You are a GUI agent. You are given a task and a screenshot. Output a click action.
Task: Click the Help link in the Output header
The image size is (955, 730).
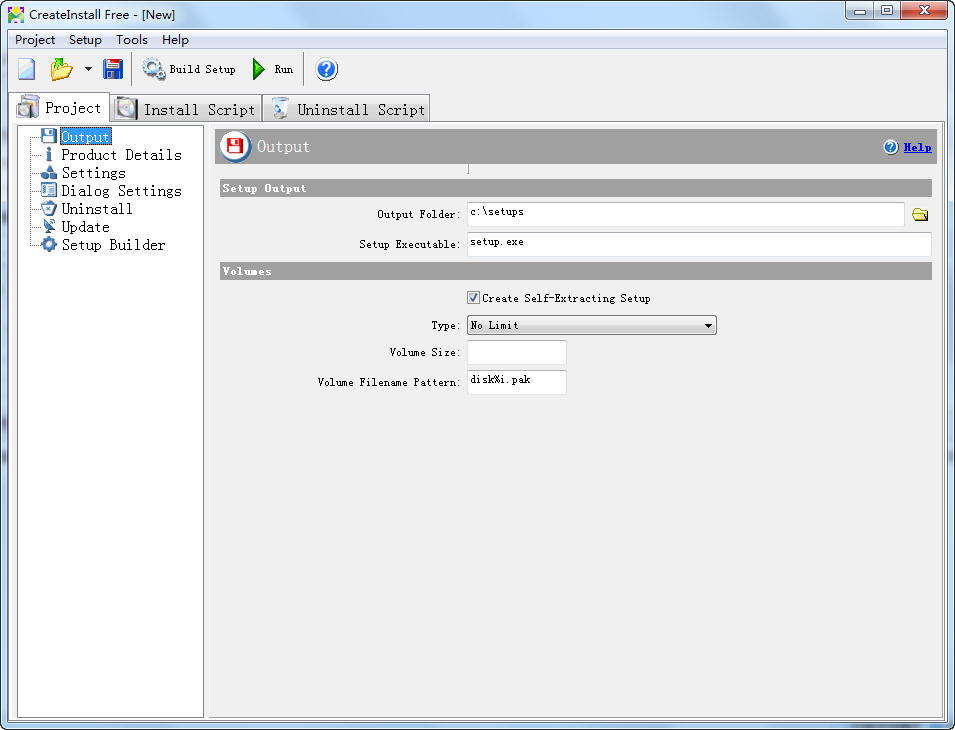(x=917, y=147)
